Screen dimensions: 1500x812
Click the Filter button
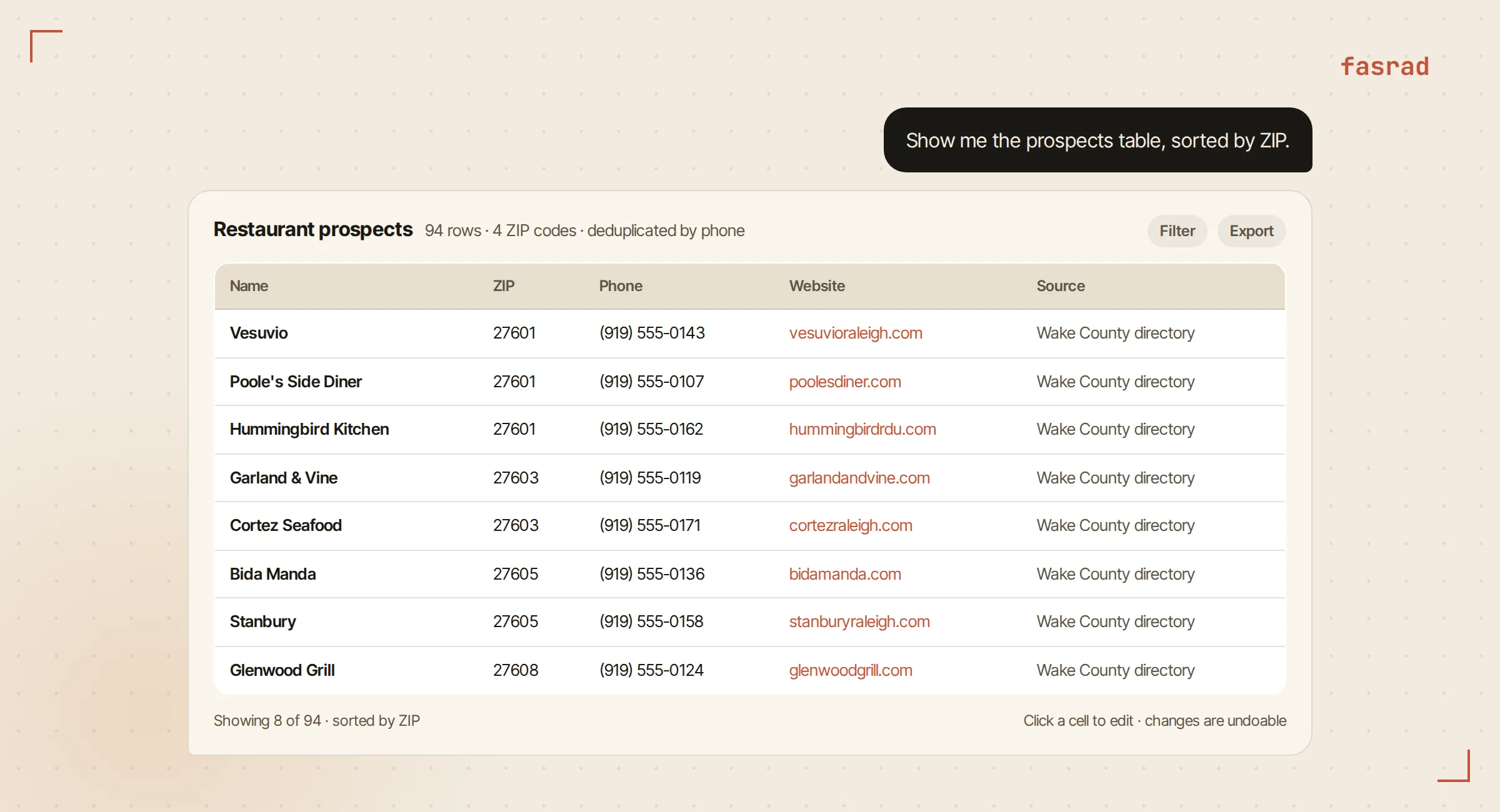click(1177, 231)
